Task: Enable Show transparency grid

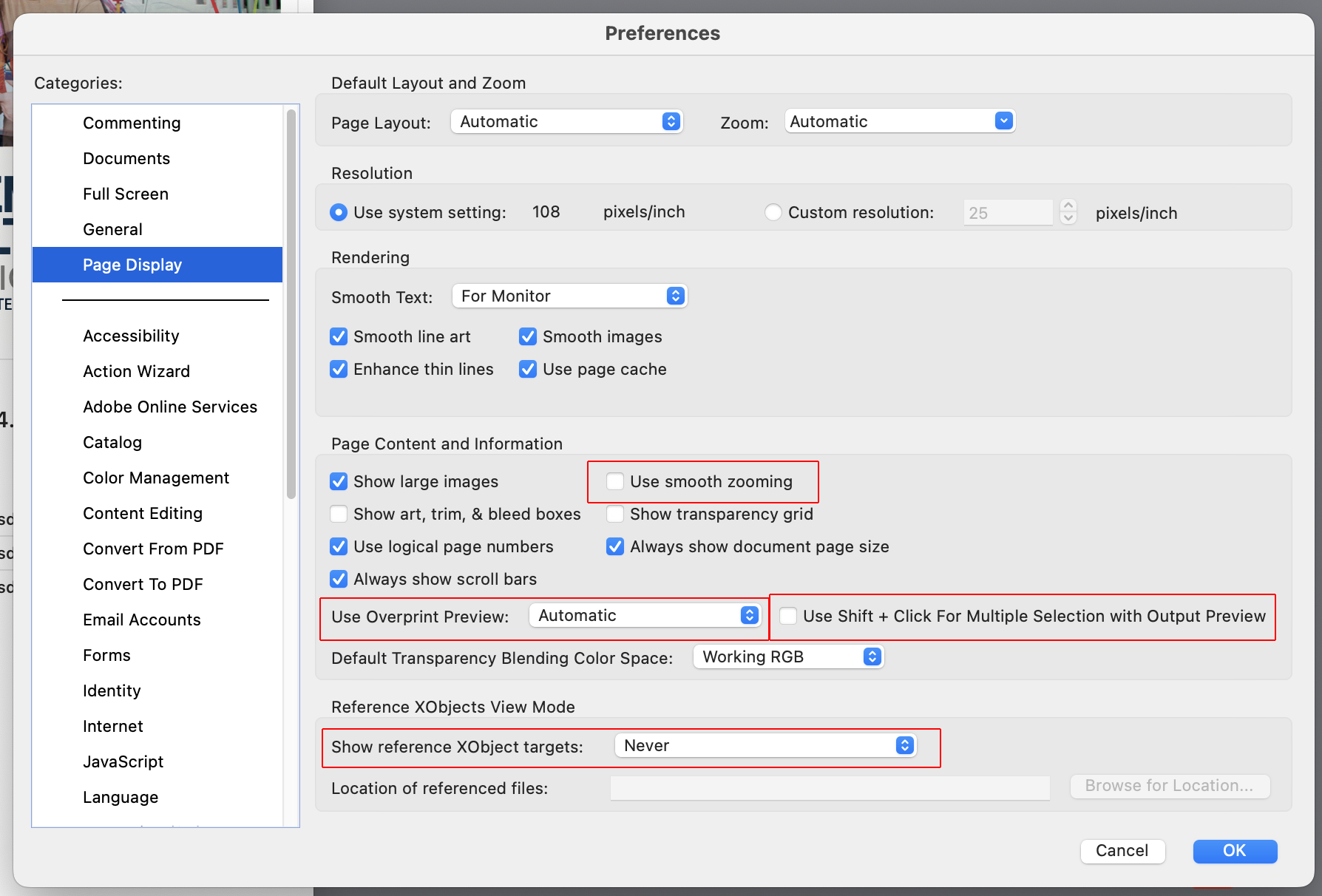Action: pos(614,514)
